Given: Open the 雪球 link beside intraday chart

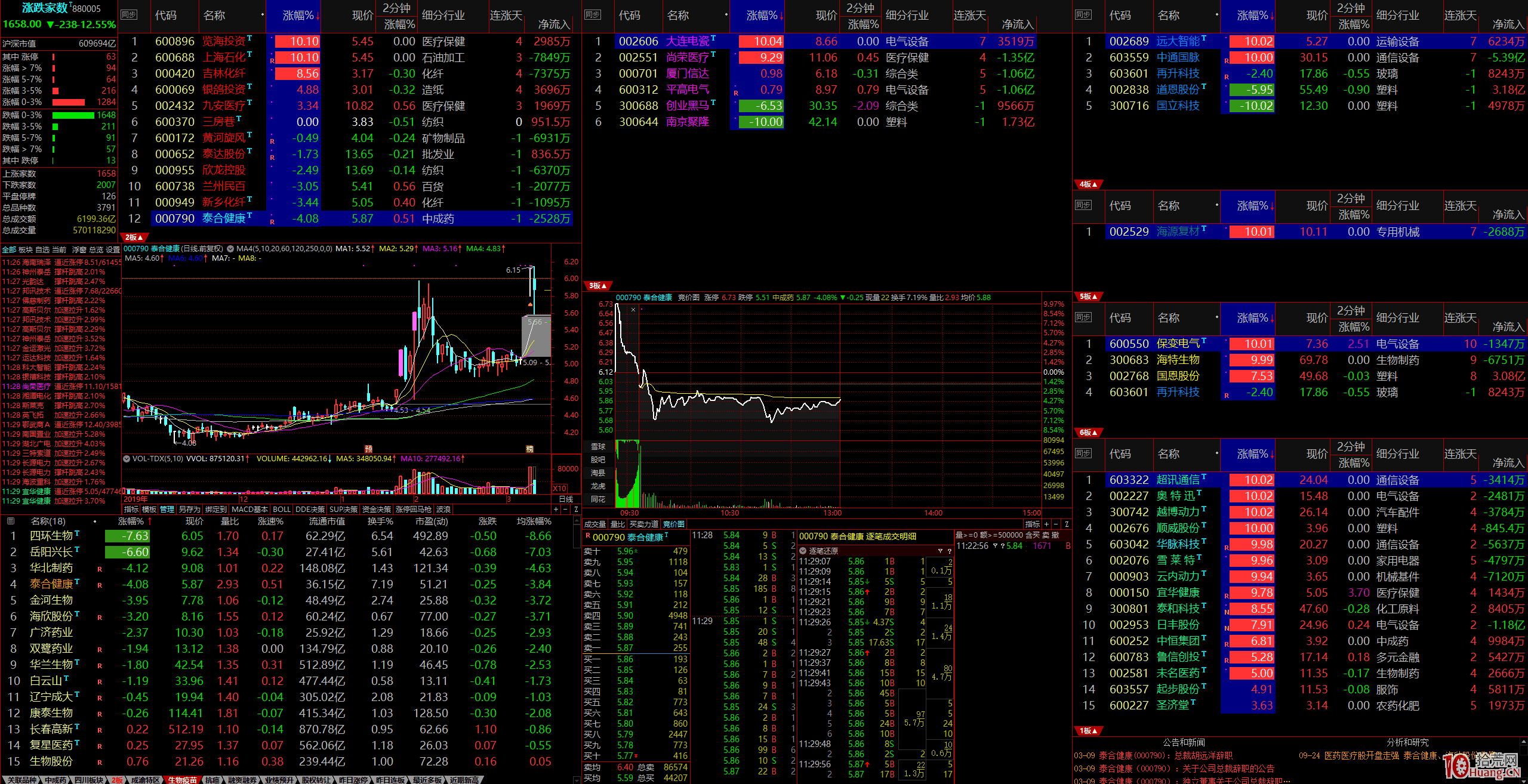Looking at the screenshot, I should 597,446.
